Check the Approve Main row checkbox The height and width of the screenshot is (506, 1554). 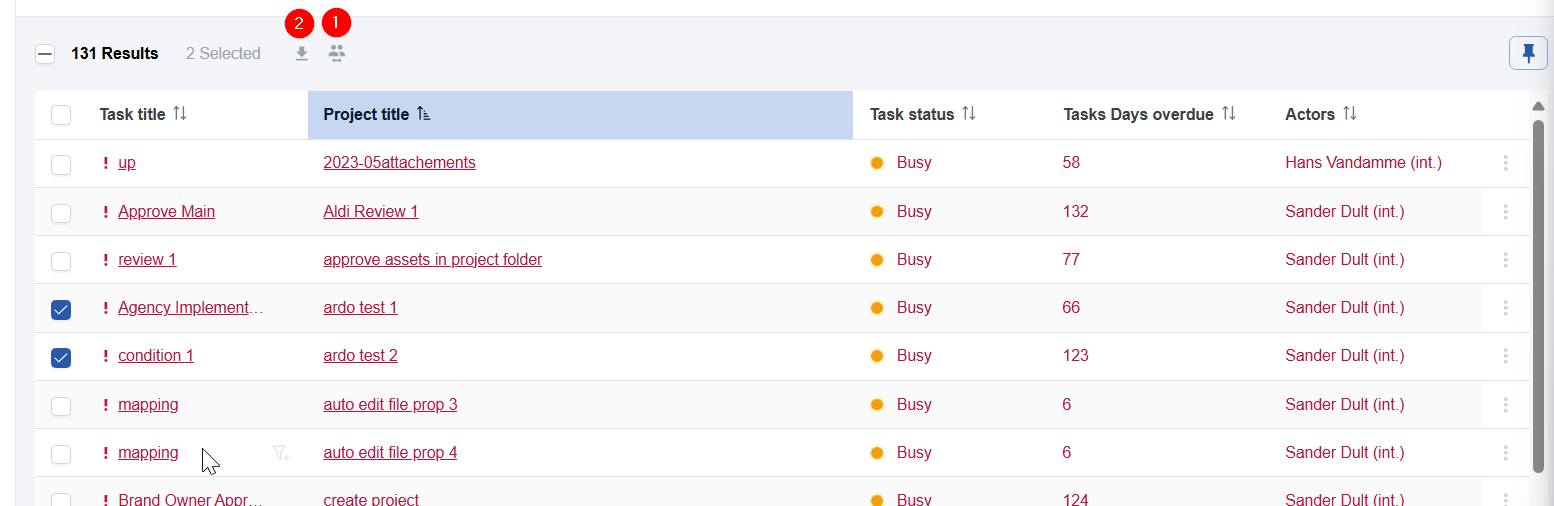(x=61, y=212)
